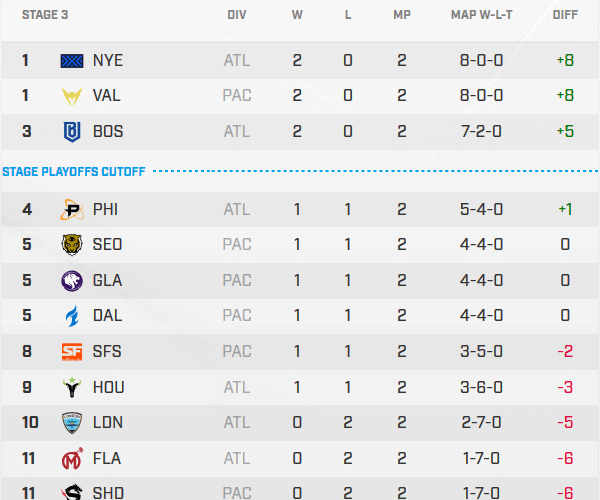The height and width of the screenshot is (500, 600).
Task: Click the PHI team logo icon
Action: (72, 210)
